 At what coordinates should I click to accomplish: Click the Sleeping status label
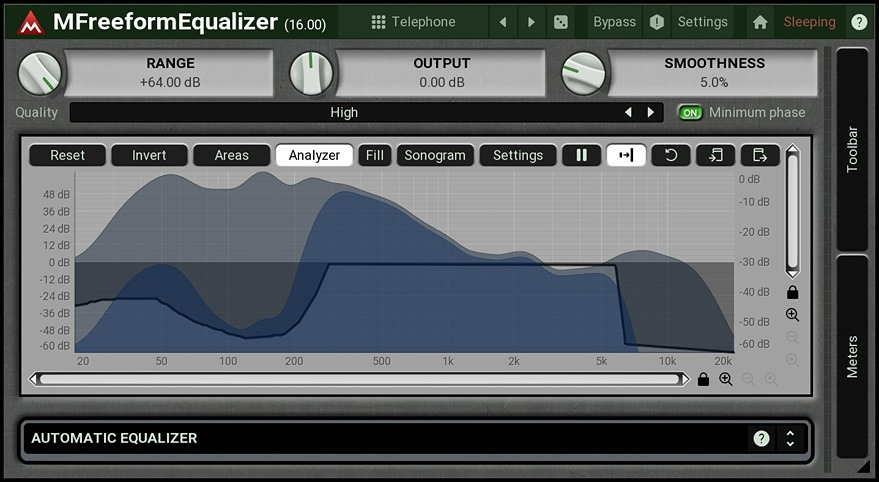coord(809,22)
